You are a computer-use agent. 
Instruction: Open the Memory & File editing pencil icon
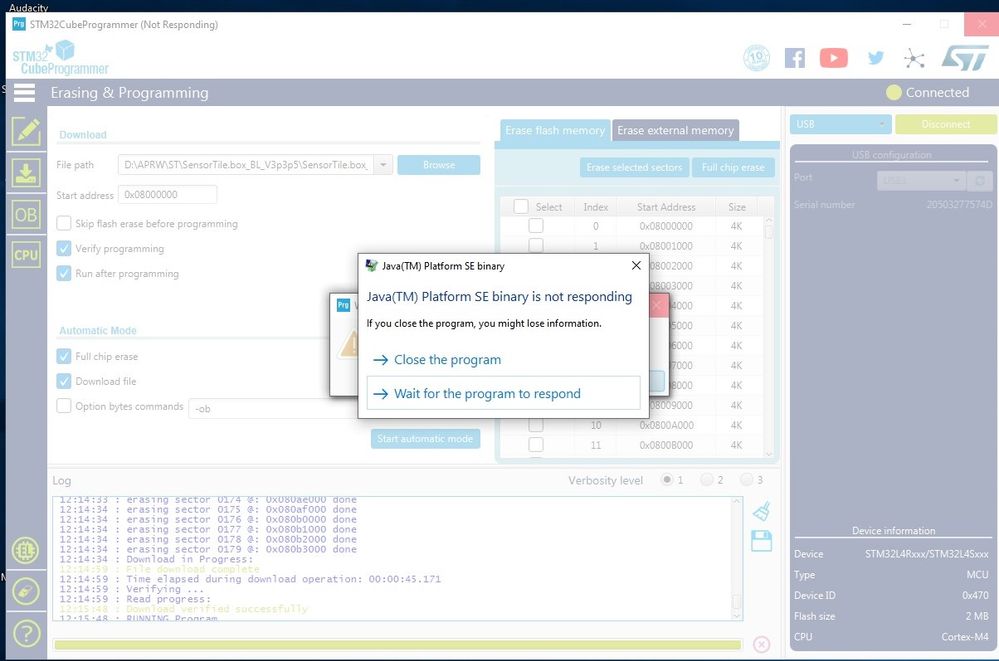[x=26, y=132]
